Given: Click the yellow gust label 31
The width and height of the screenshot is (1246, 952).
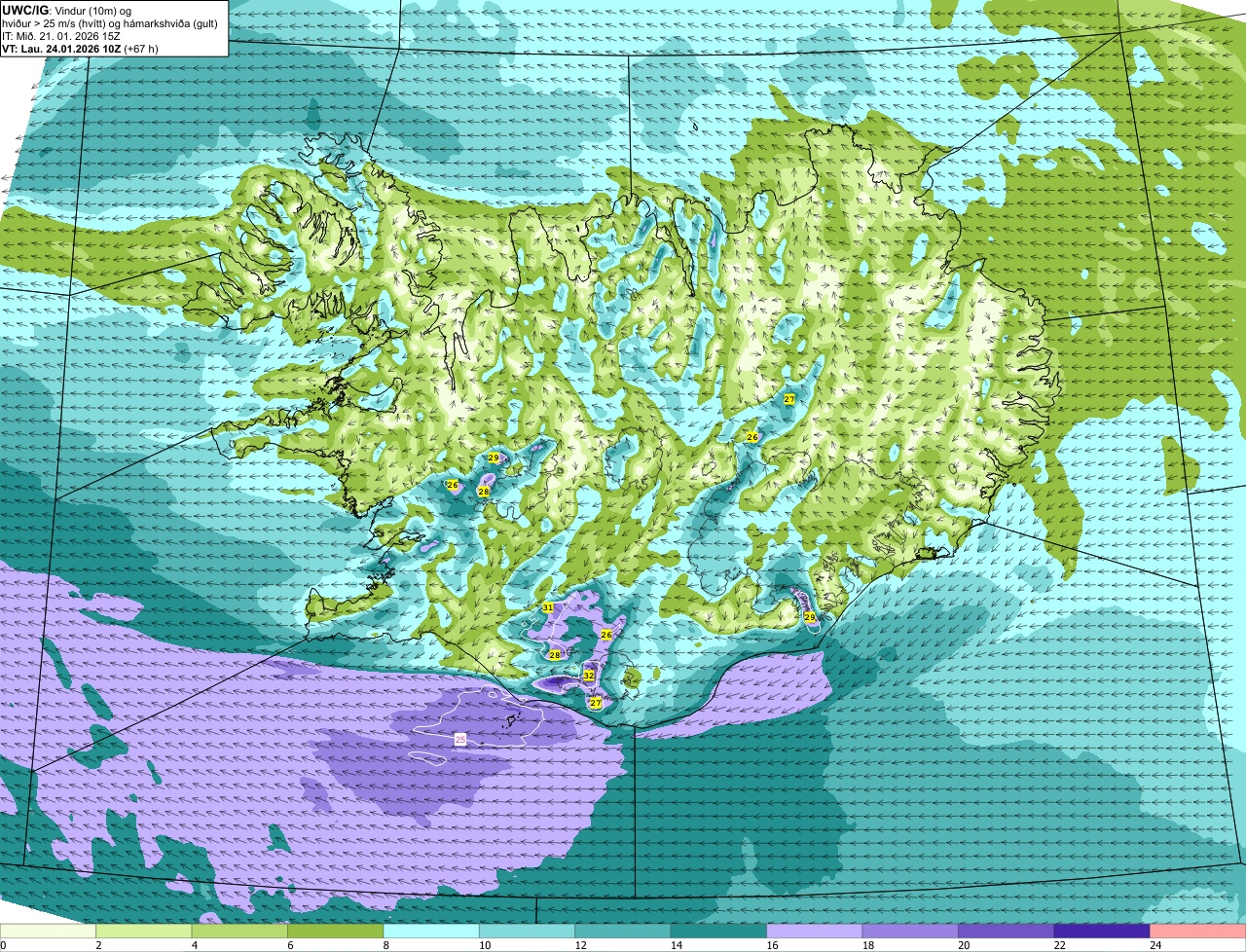Looking at the screenshot, I should click(548, 607).
